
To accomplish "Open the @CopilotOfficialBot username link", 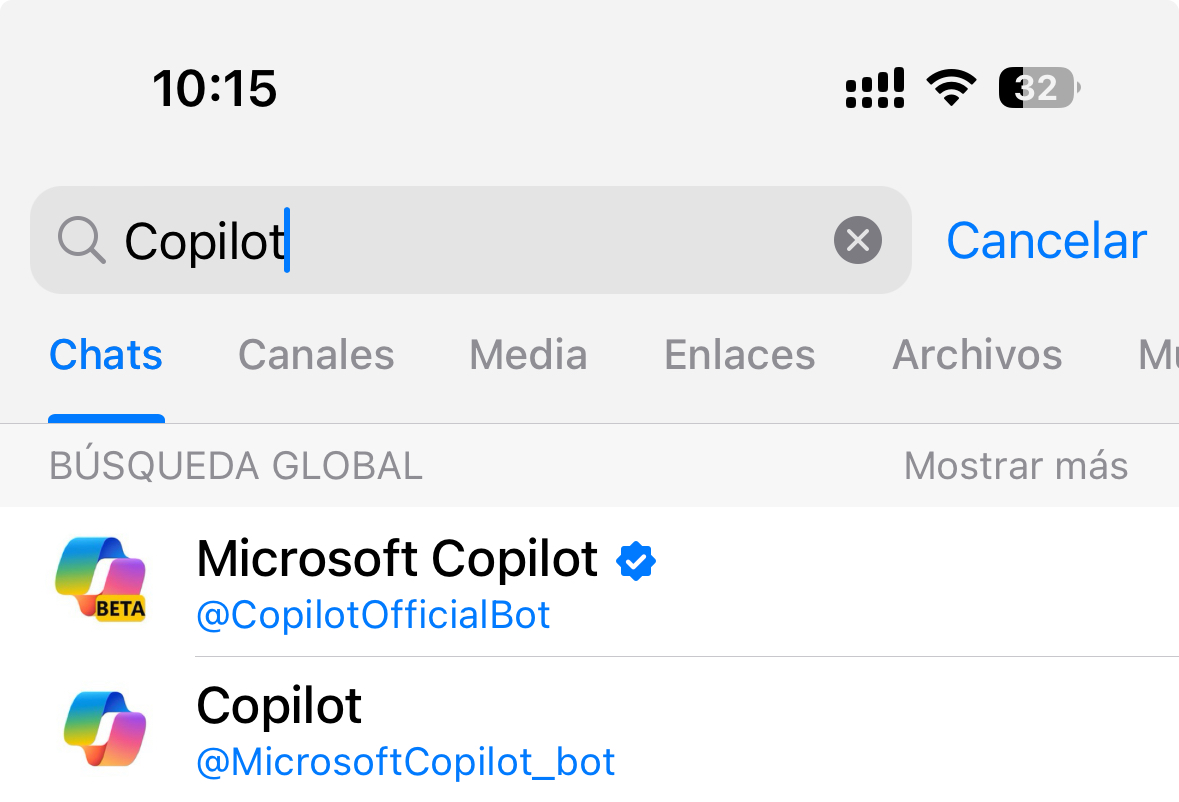I will (x=372, y=615).
